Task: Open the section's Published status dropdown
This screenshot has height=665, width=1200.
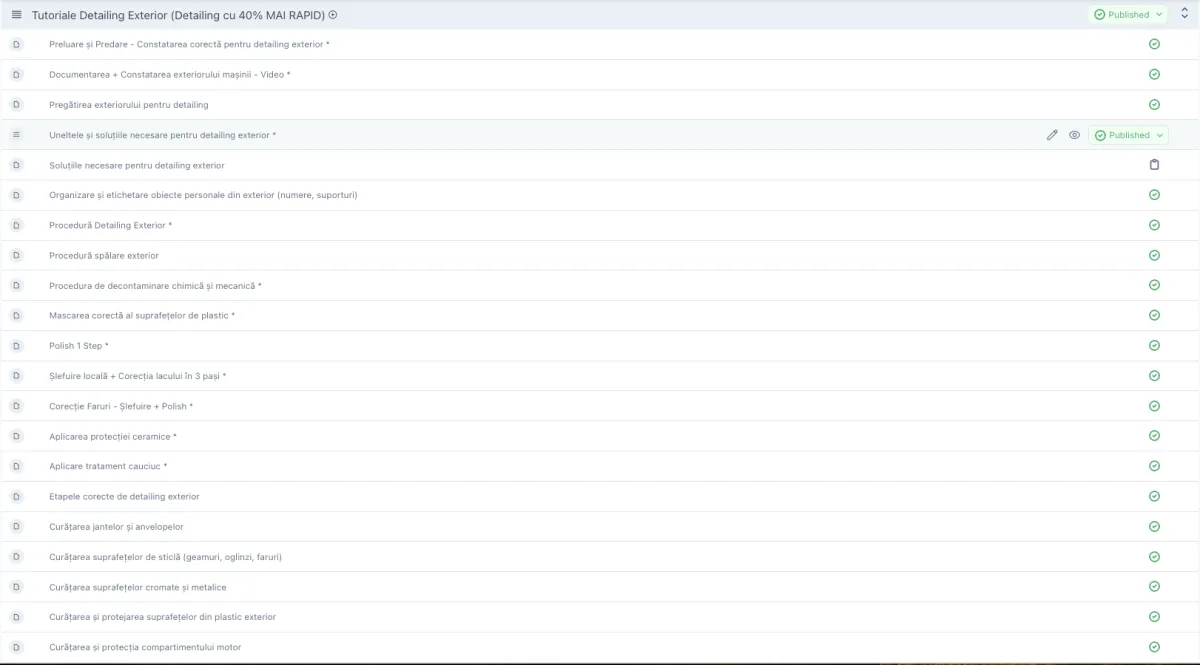Action: [1128, 14]
